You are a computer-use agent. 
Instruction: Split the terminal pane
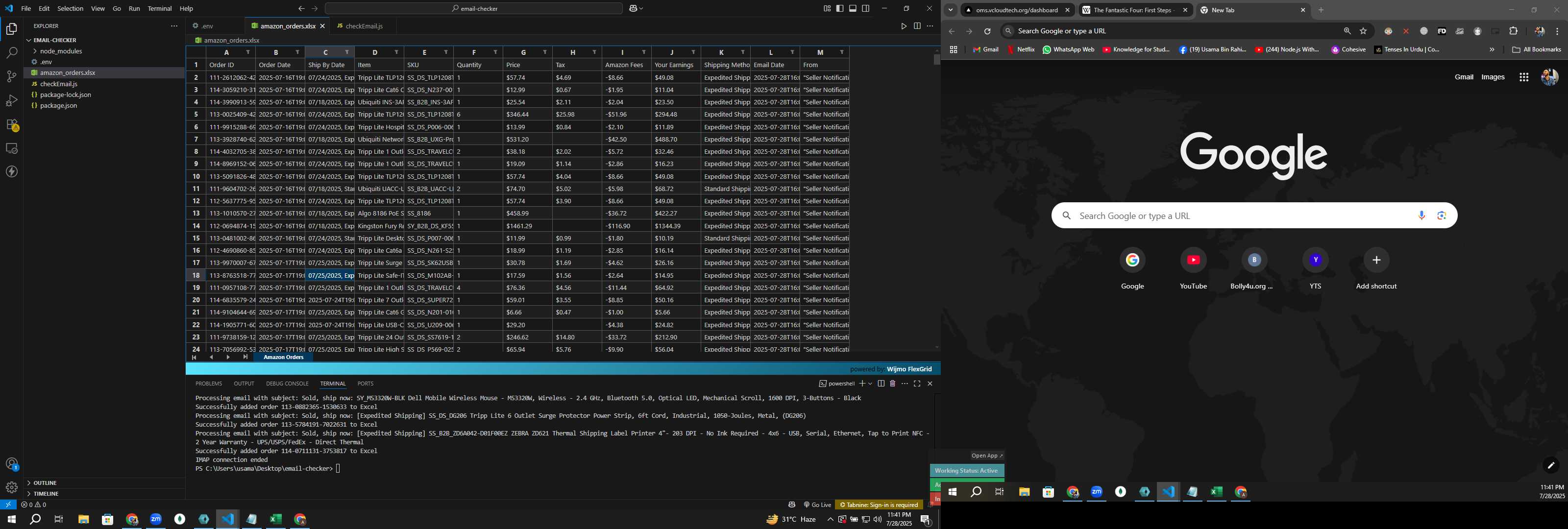pos(881,384)
